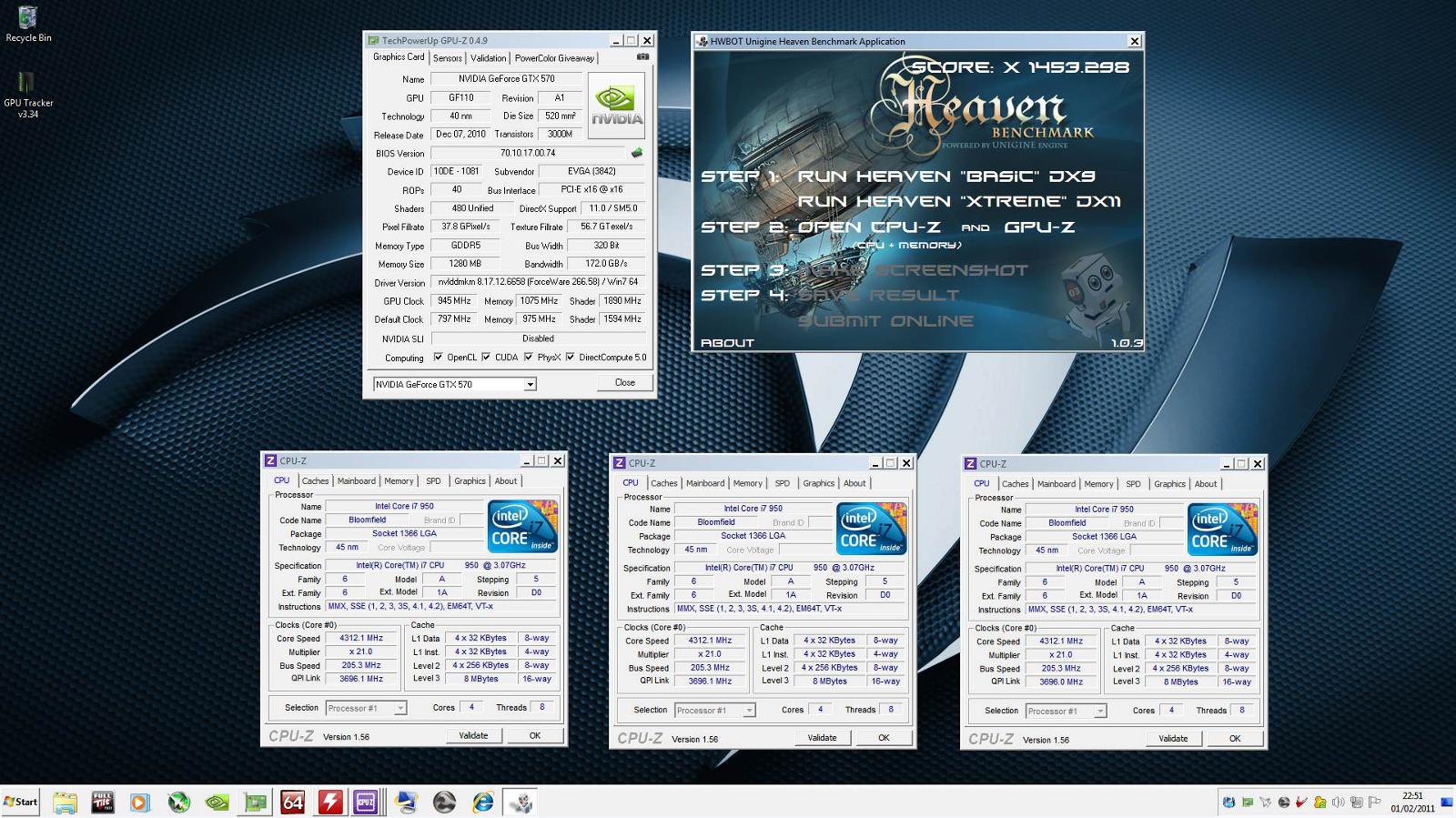Open the SPD tab in the leftmost CPU-Z window
Image resolution: width=1456 pixels, height=818 pixels.
pos(433,480)
